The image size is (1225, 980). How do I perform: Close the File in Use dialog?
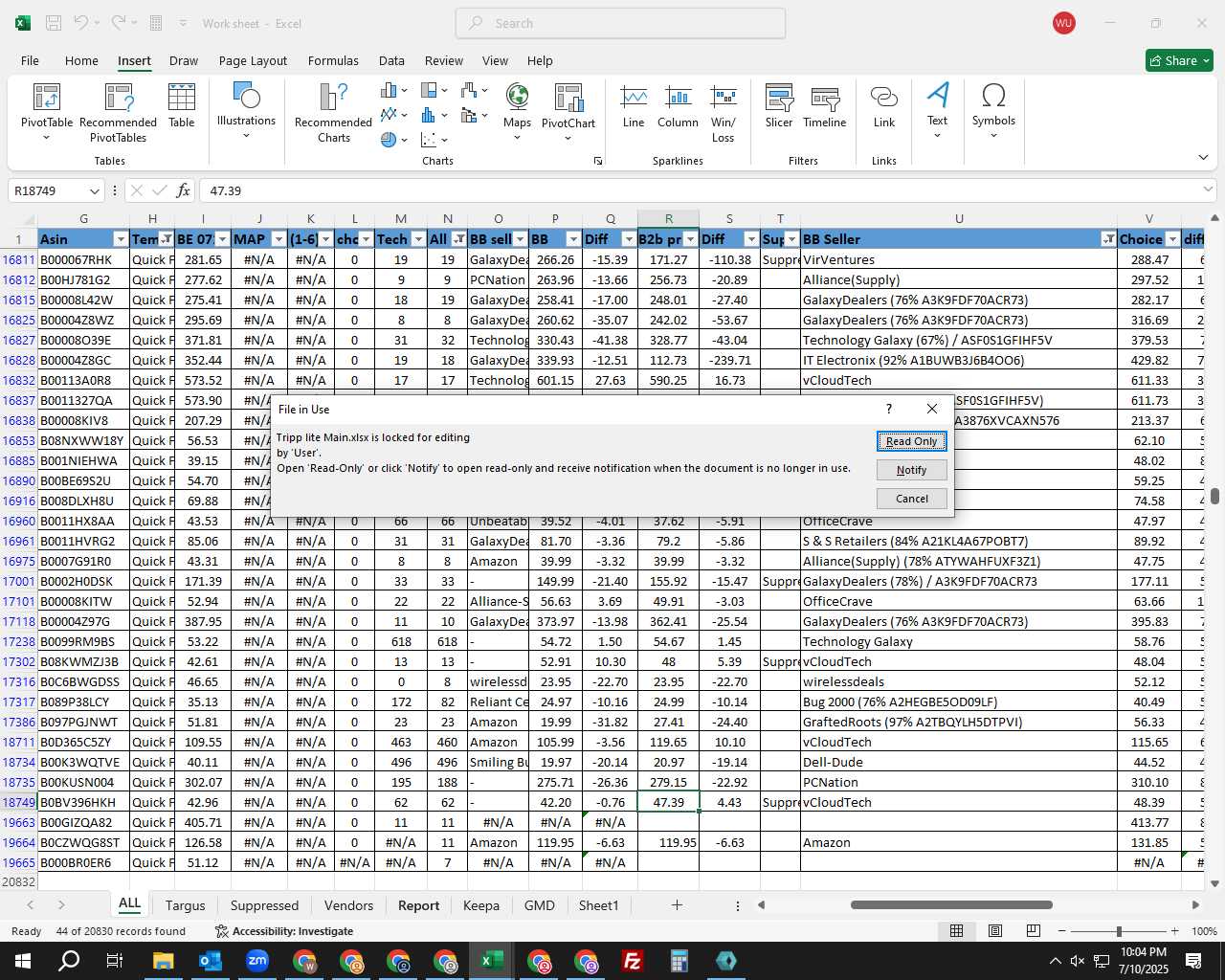tap(932, 409)
